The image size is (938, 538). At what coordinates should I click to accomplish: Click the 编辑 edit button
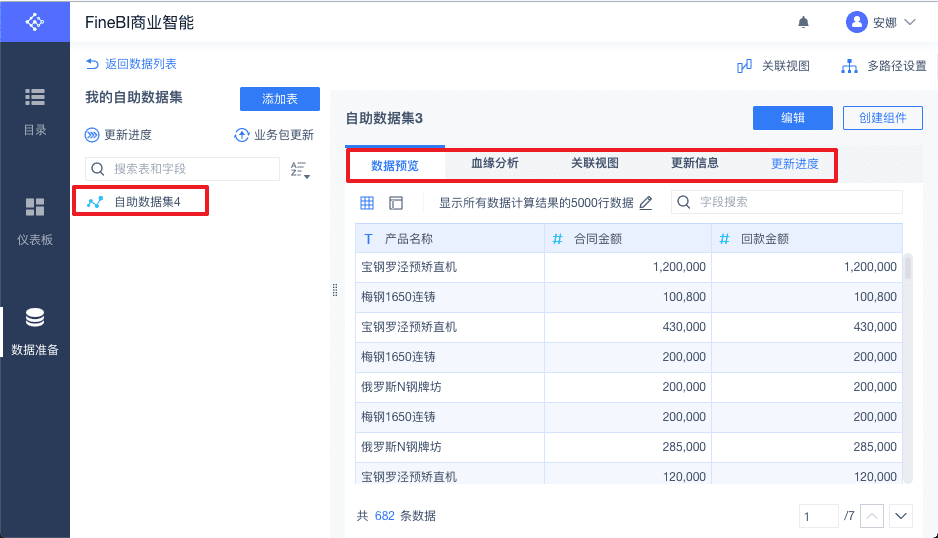793,118
